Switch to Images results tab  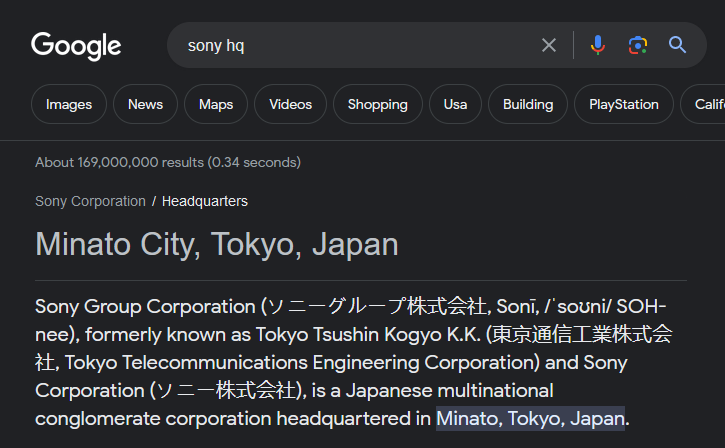(x=69, y=104)
